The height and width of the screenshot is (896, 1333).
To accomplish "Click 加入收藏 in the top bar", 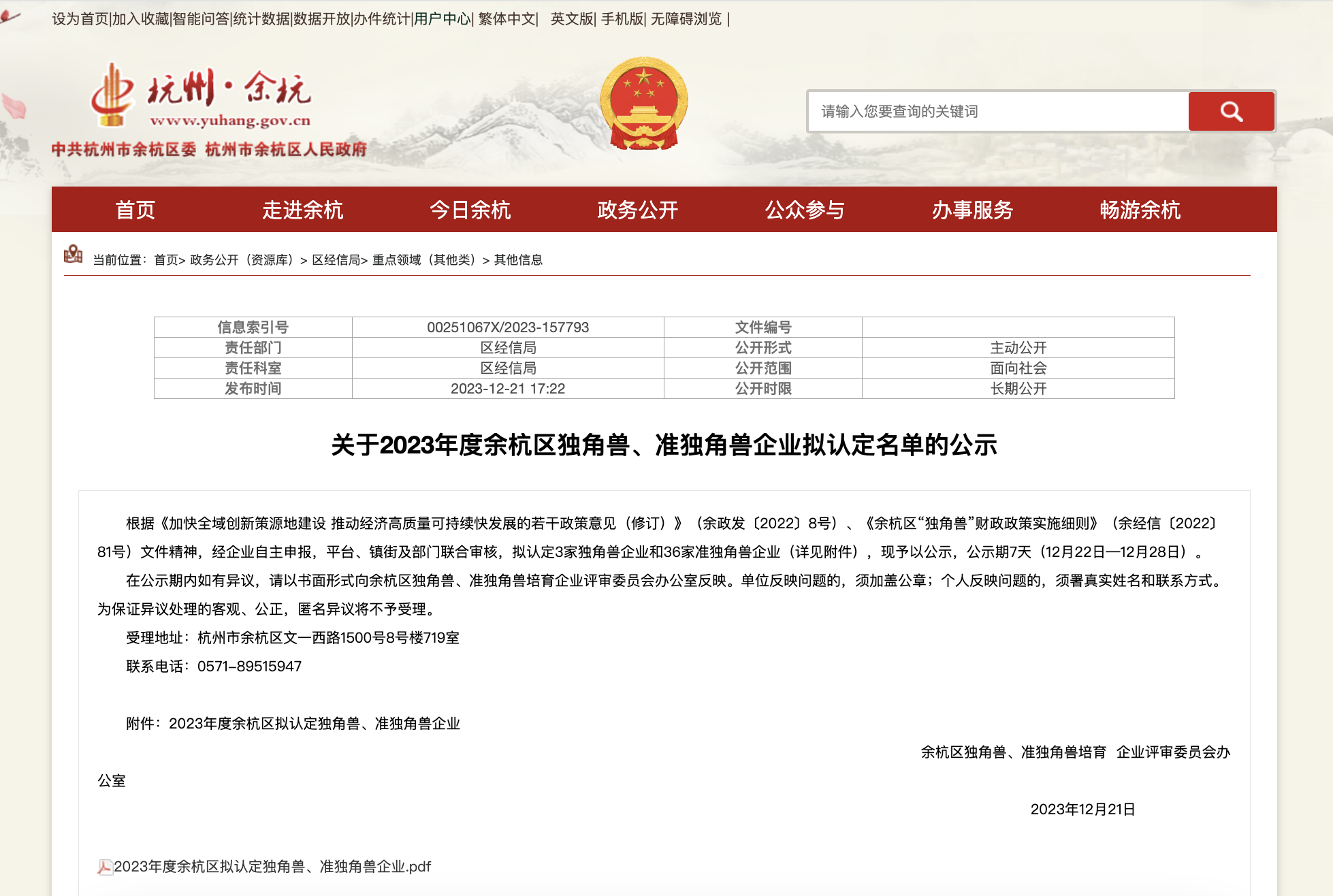I will (x=140, y=19).
